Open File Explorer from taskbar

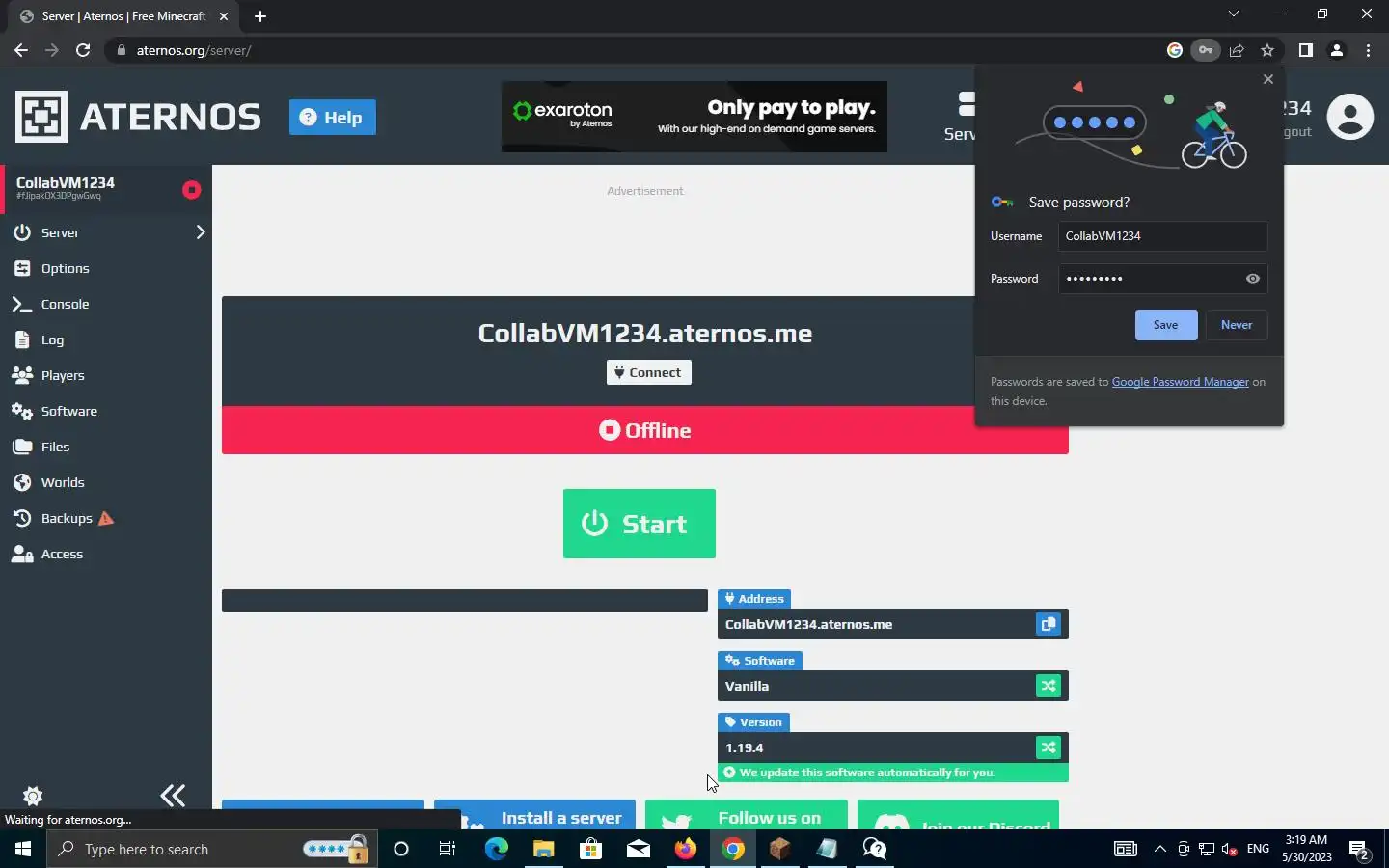pos(543,849)
